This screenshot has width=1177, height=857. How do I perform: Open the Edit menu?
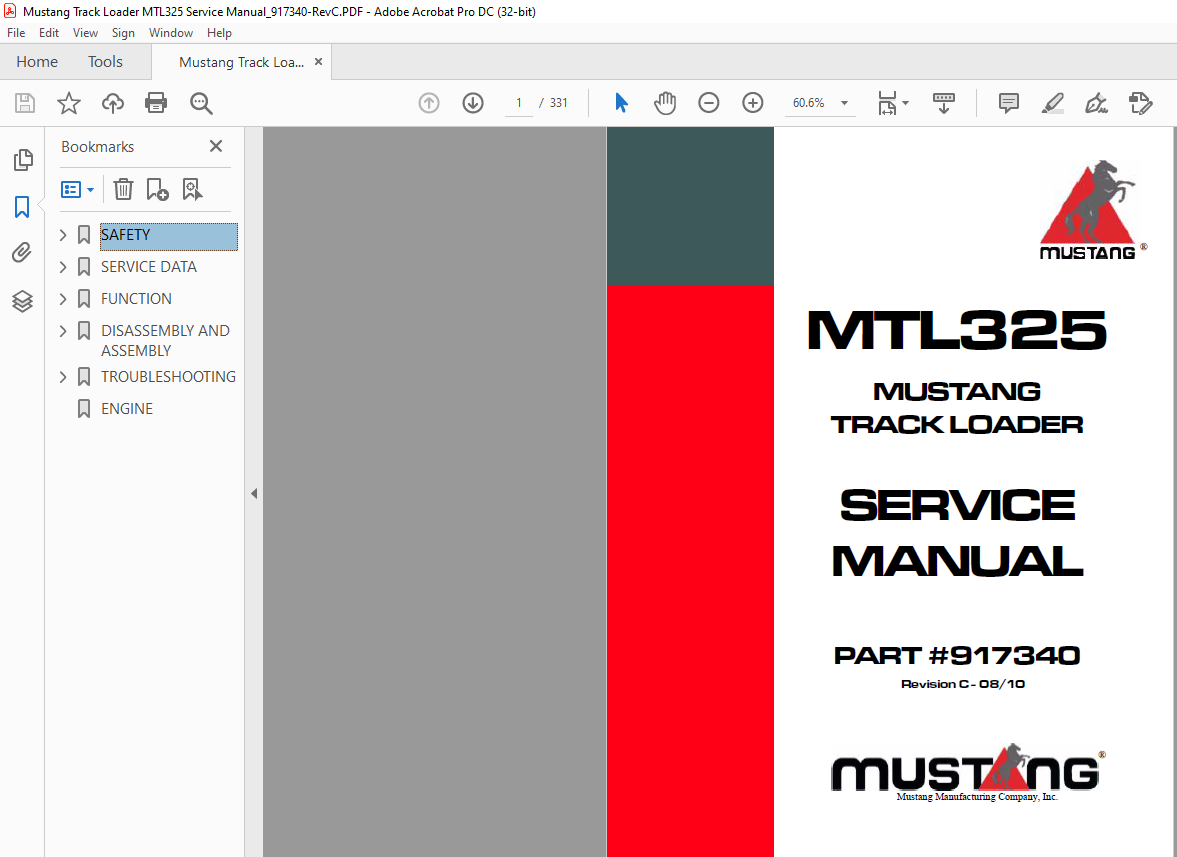49,33
